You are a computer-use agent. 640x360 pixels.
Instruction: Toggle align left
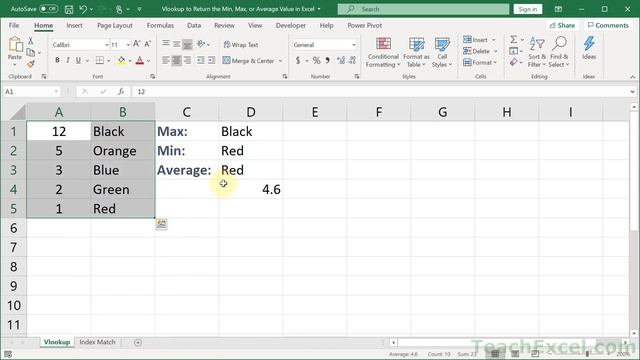click(166, 60)
